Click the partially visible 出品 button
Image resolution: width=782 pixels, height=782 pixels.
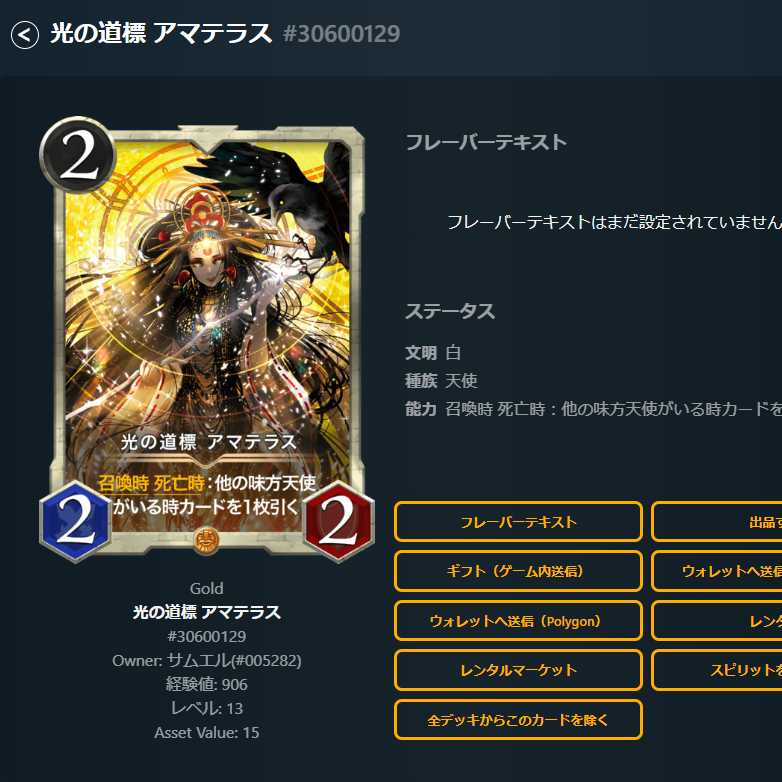pyautogui.click(x=717, y=522)
